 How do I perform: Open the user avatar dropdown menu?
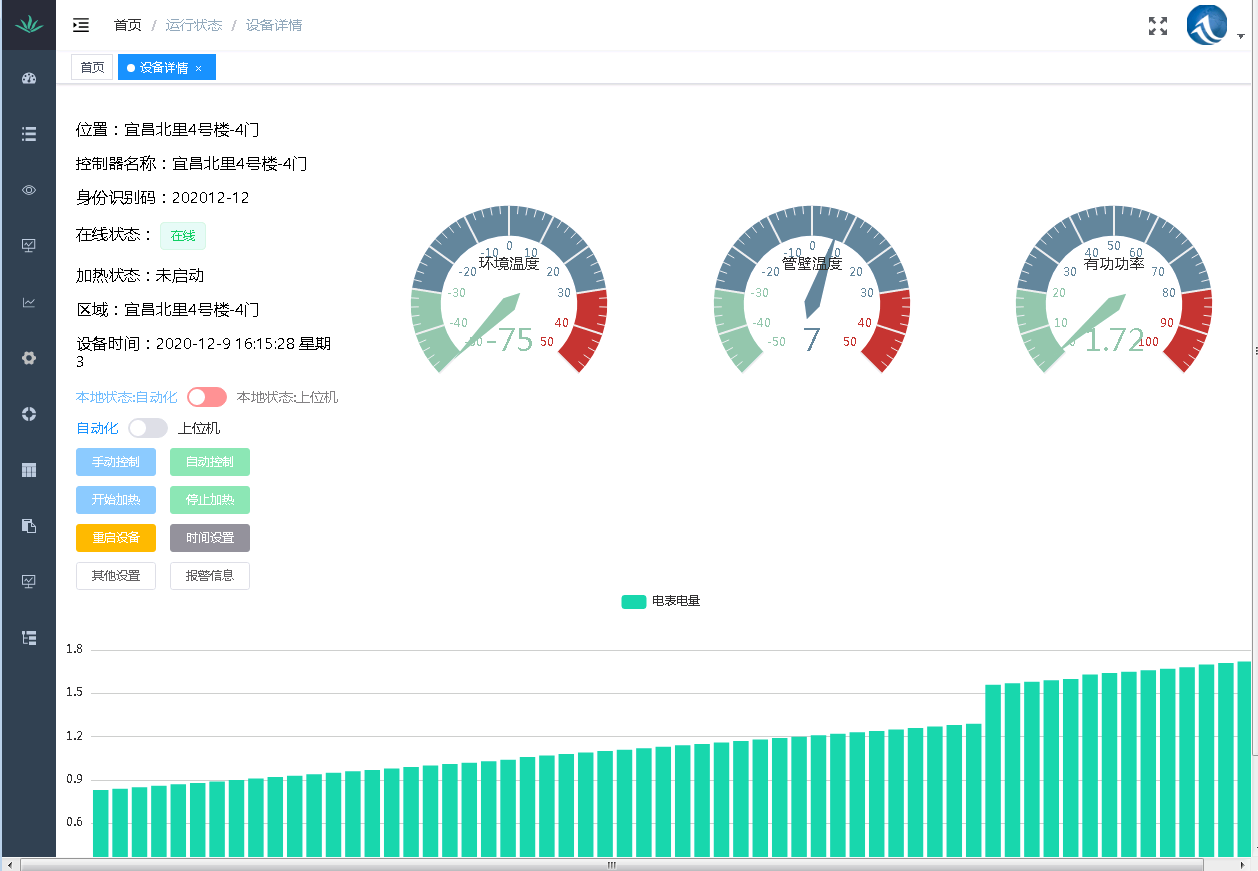1207,25
